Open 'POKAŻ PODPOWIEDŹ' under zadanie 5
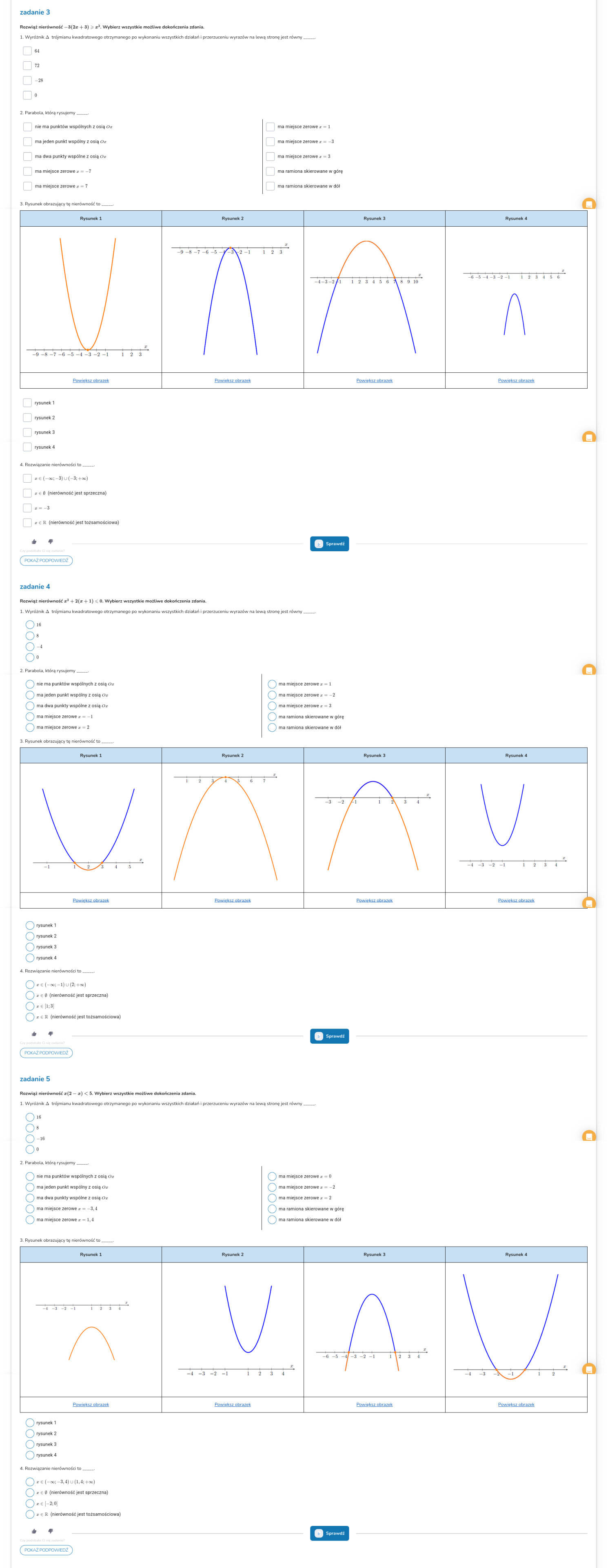Viewport: 610px width, 1568px height. pyautogui.click(x=46, y=1550)
